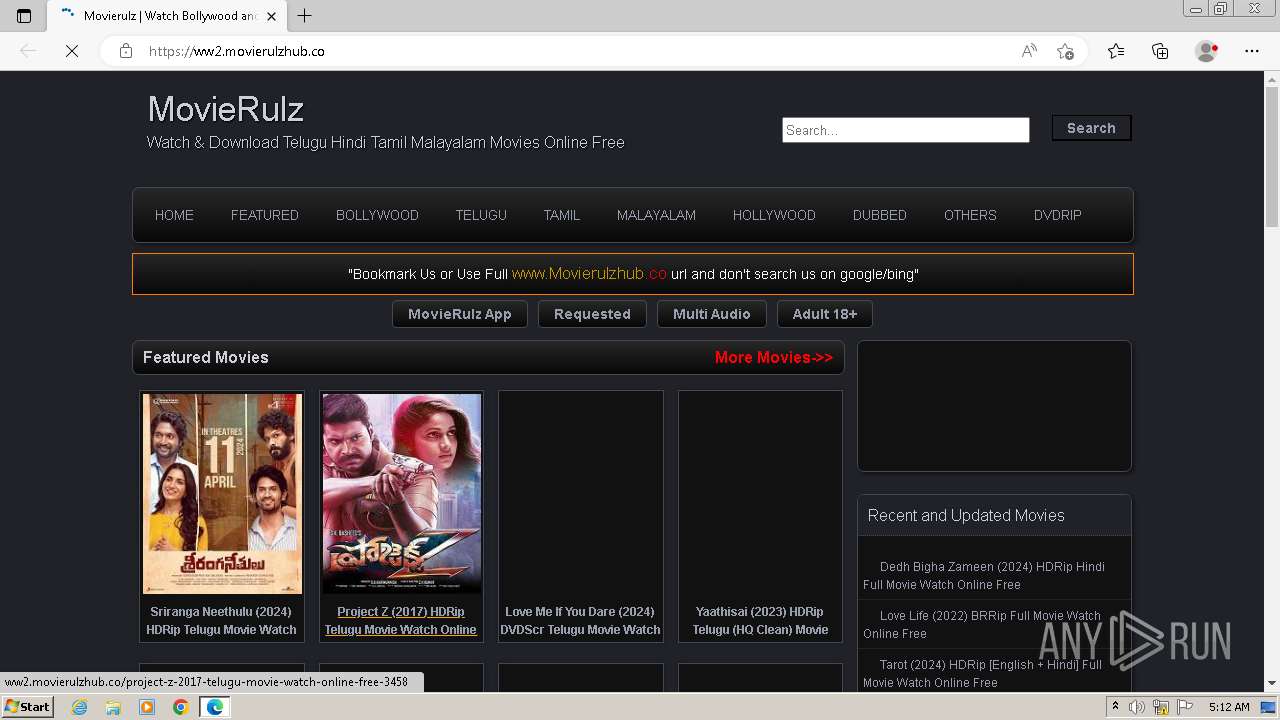Open Dedh Bigha Zameen (2024) recent link
Image resolution: width=1280 pixels, height=720 pixels.
point(984,575)
